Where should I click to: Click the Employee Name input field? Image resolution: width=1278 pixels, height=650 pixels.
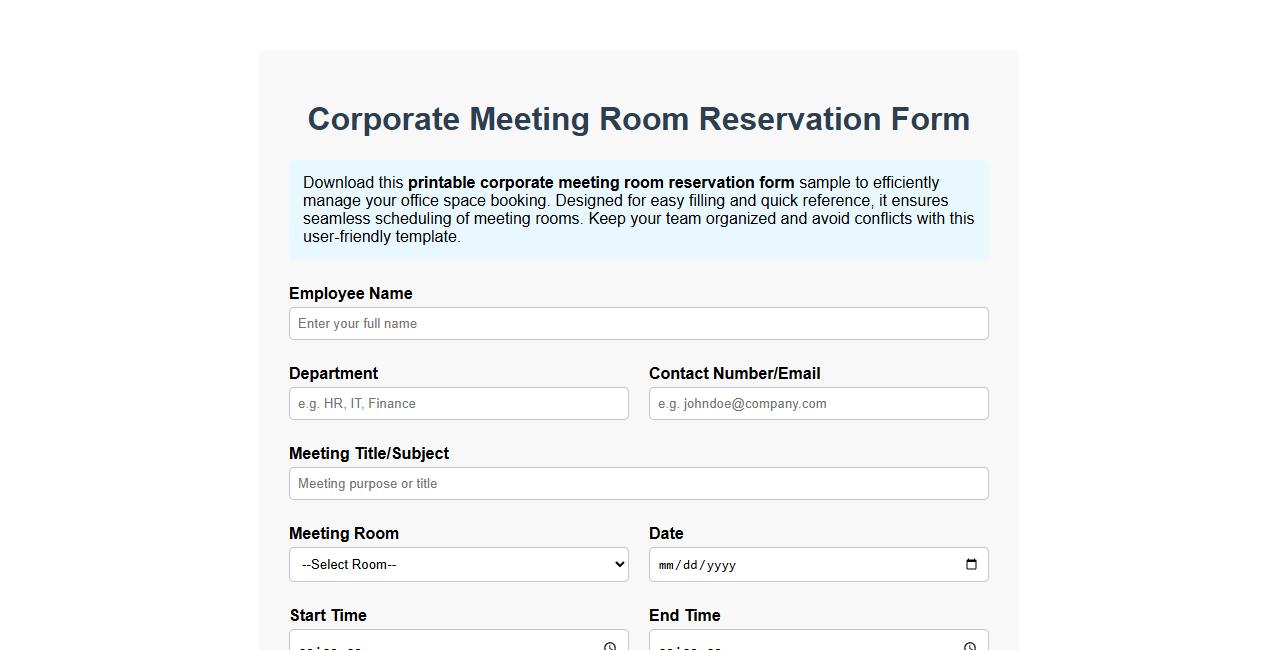[638, 323]
